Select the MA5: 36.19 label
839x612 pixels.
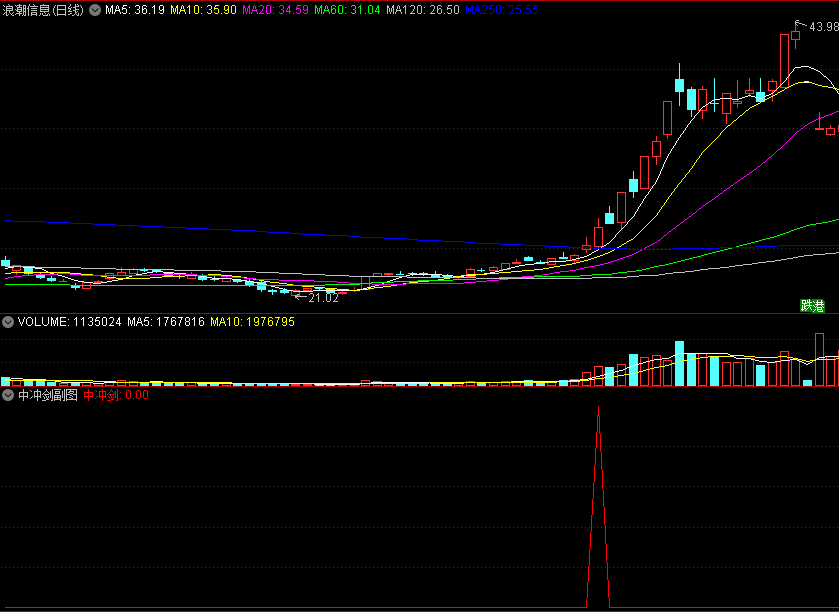coord(135,10)
